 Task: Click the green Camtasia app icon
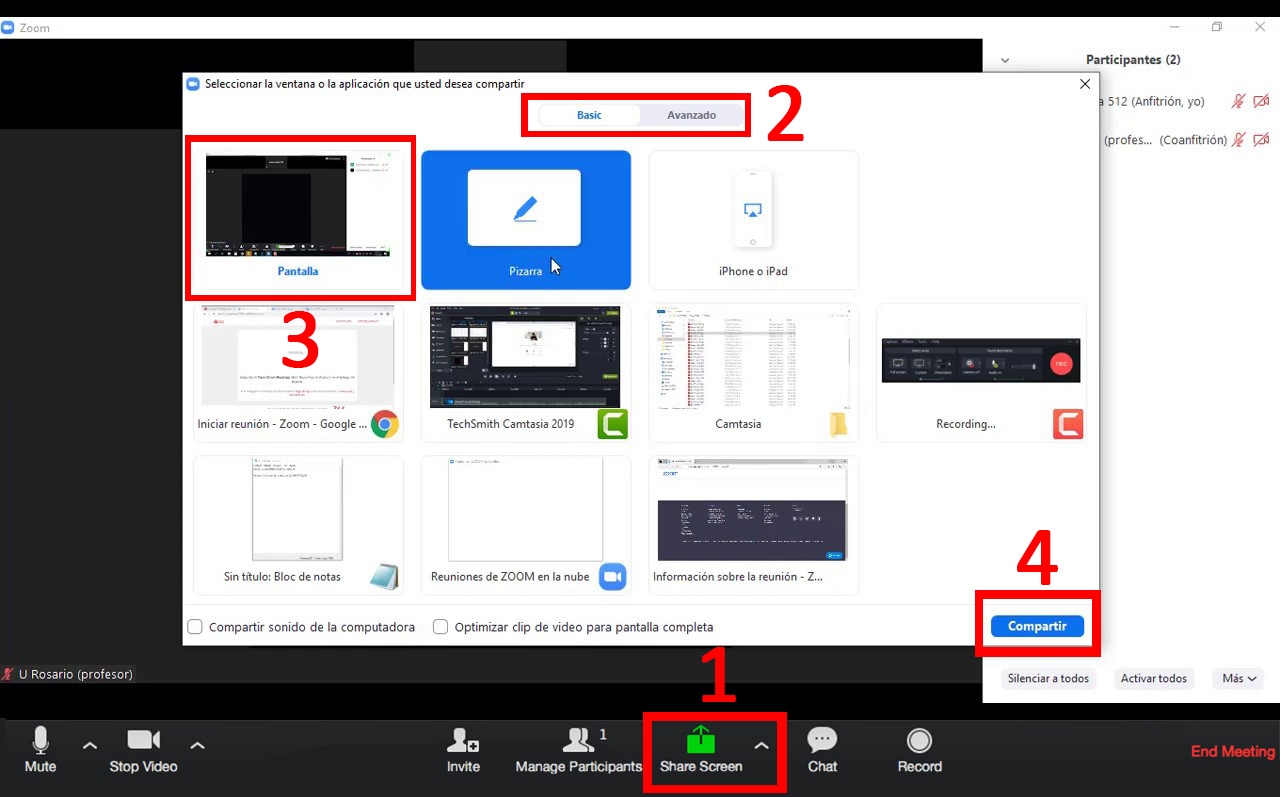click(x=613, y=425)
